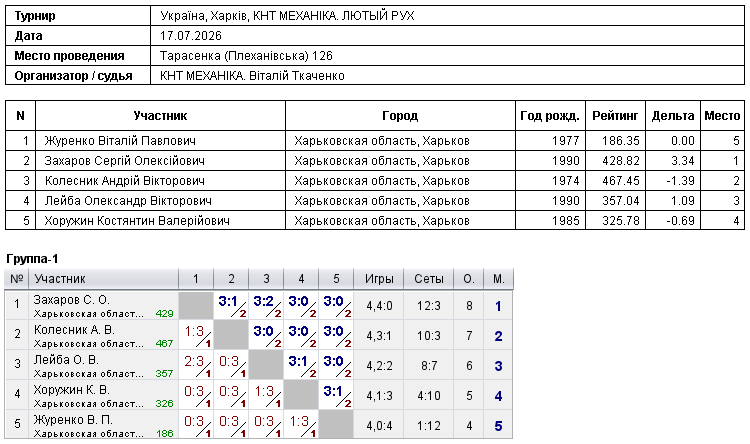Image resolution: width=750 pixels, height=444 pixels.
Task: Open Хоружин Костянтин Валерійович entry
Action: [x=137, y=221]
